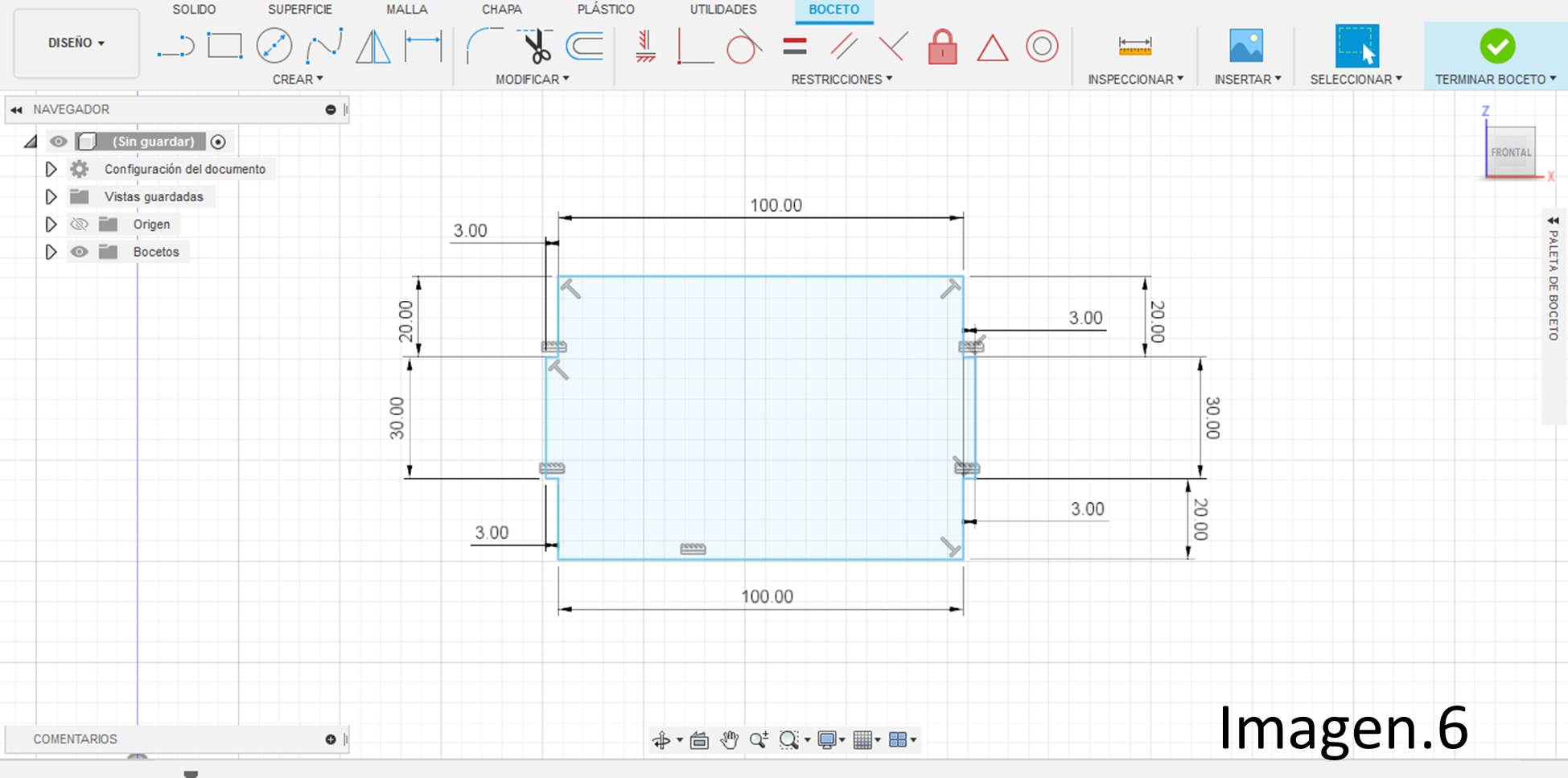Apply the Perpendicular constraint
Image resolution: width=1568 pixels, height=778 pixels.
pyautogui.click(x=893, y=46)
